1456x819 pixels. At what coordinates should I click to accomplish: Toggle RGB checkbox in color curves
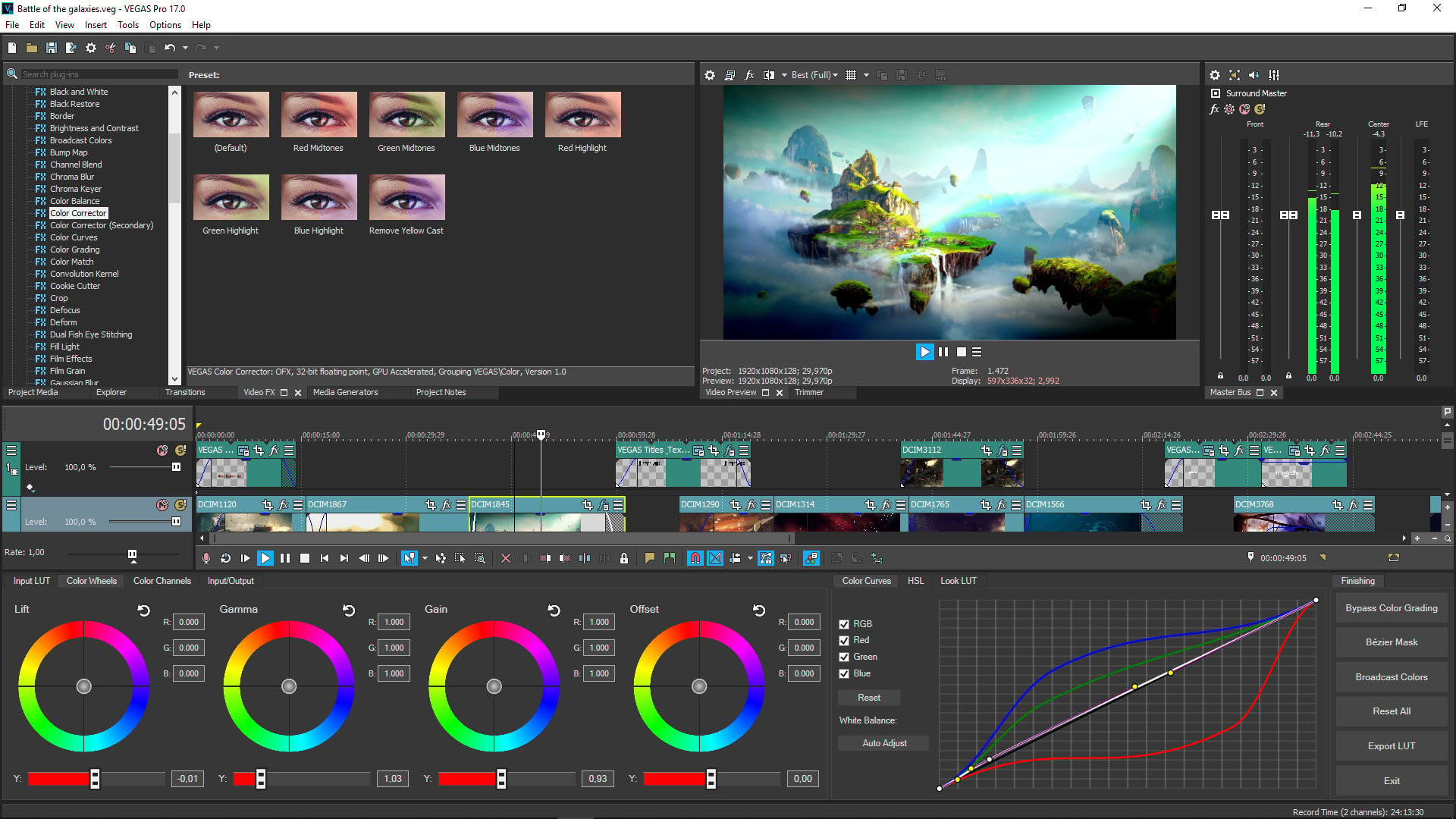point(843,624)
